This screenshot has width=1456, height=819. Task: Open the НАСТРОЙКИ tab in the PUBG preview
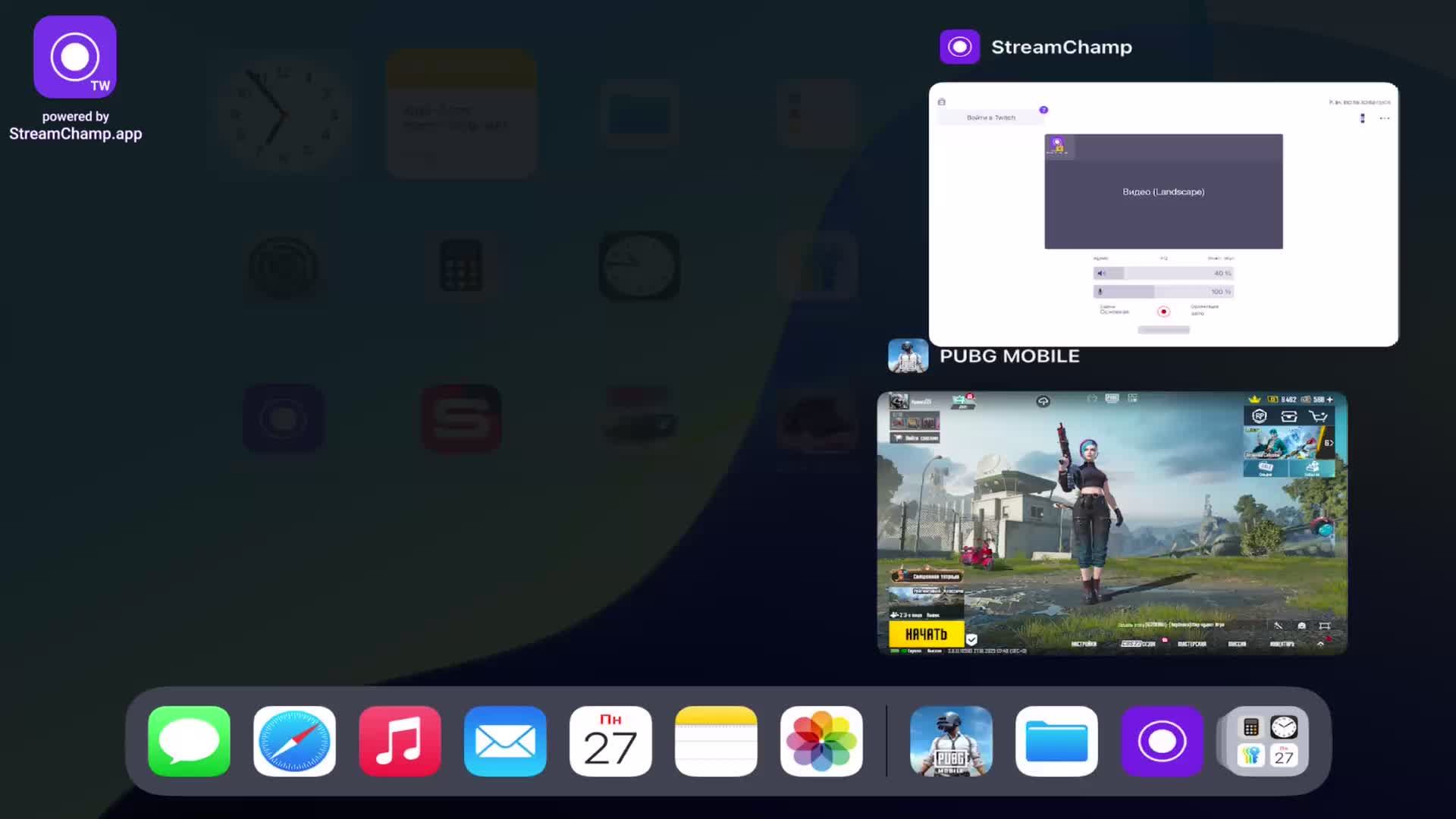tap(1084, 644)
